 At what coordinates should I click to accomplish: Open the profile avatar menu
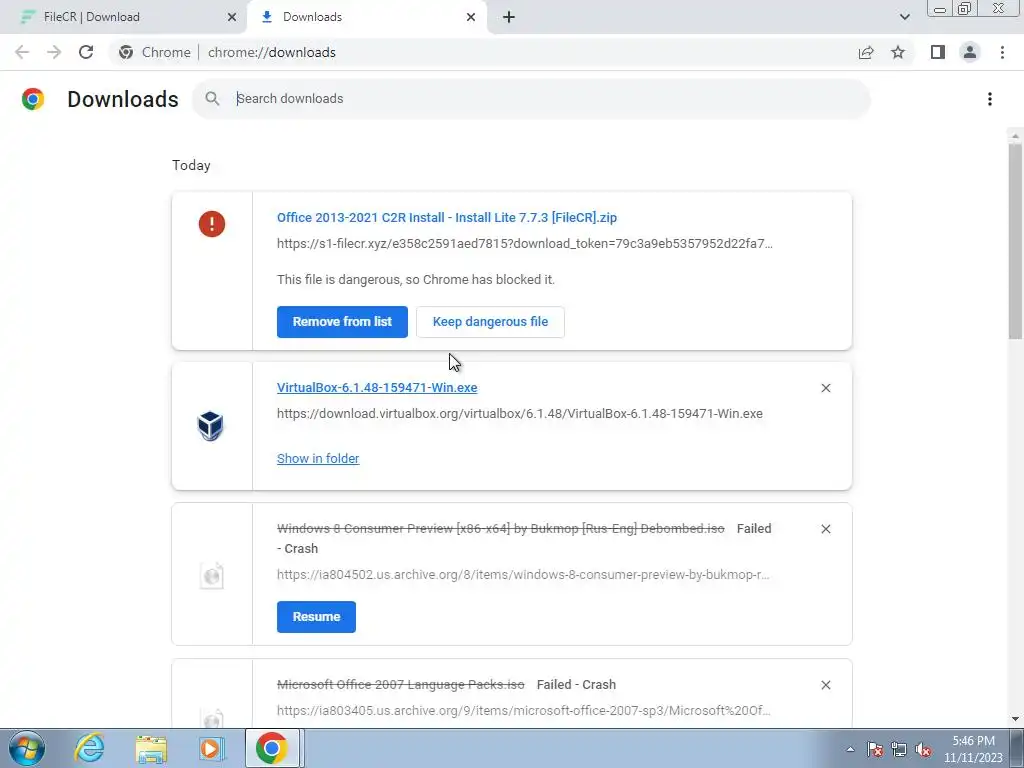tap(970, 52)
